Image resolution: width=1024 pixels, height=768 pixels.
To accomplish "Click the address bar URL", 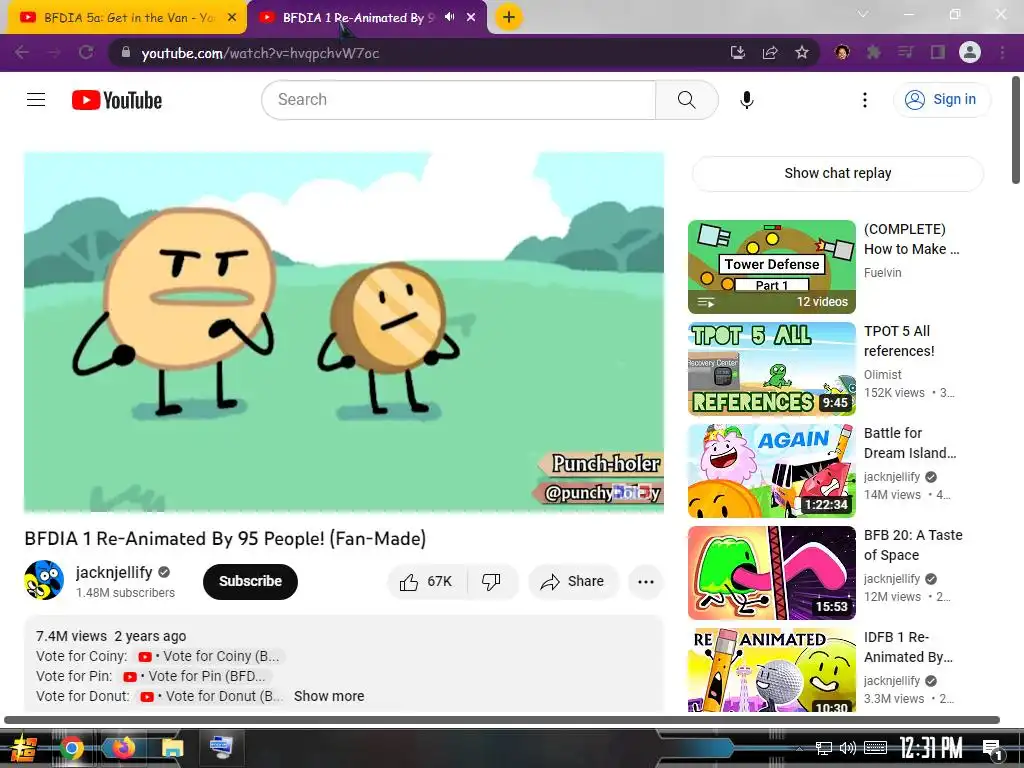I will 260,53.
